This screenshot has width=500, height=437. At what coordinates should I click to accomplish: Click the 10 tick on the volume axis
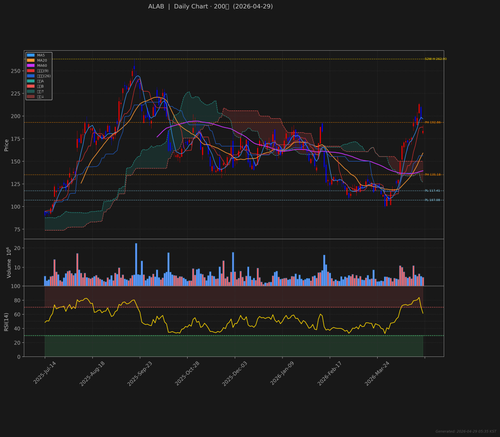click(x=17, y=267)
